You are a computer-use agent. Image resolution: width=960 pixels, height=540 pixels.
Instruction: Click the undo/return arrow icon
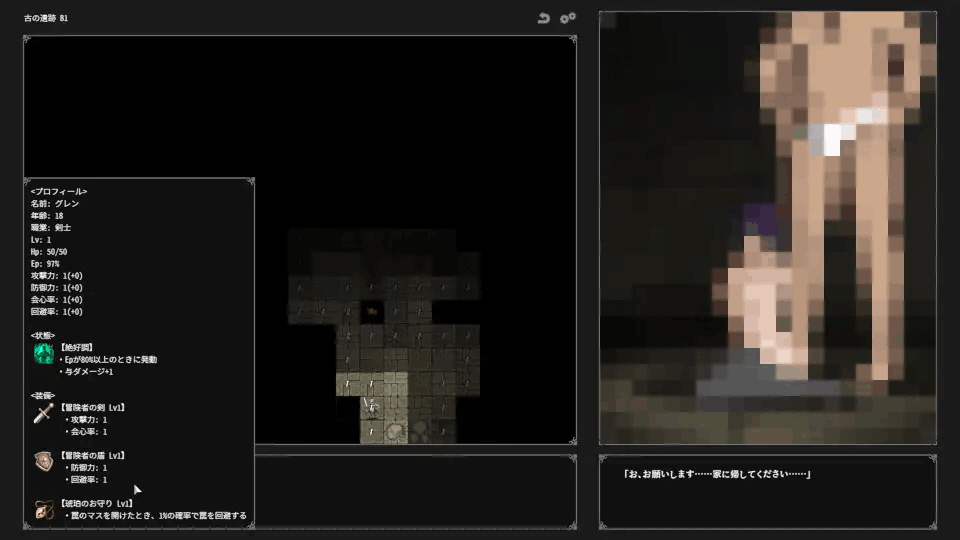coord(544,18)
